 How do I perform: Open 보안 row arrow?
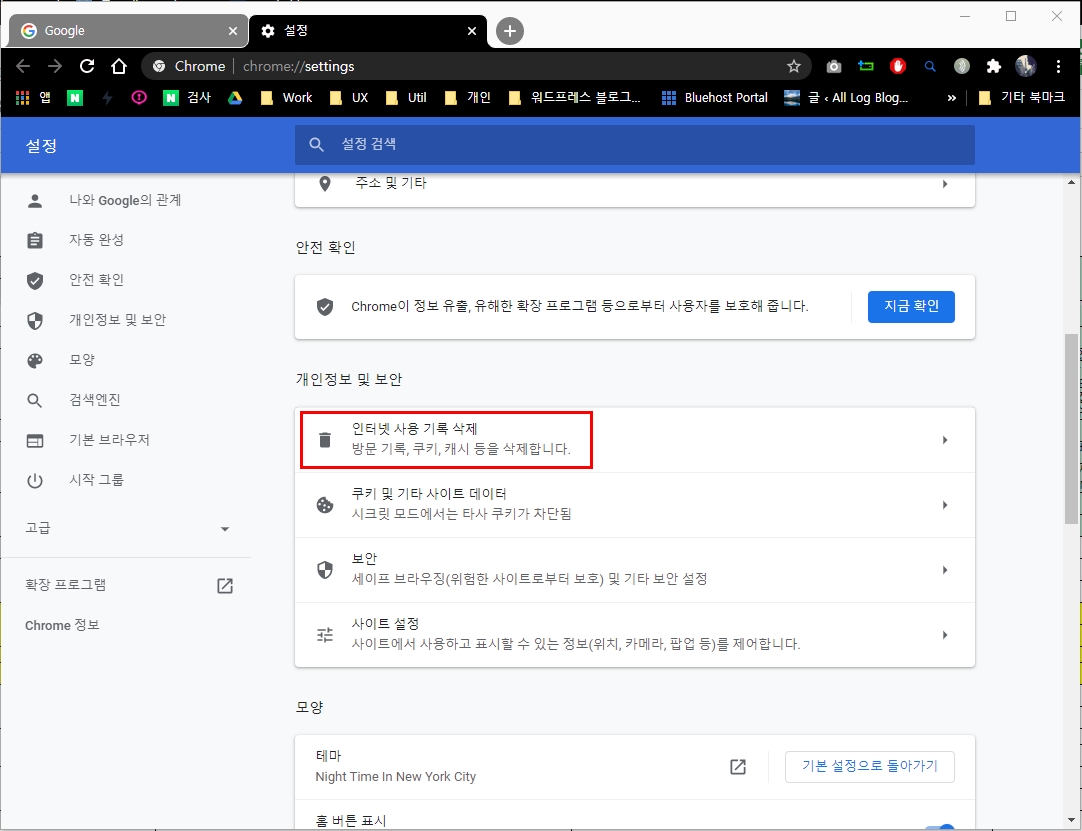945,569
